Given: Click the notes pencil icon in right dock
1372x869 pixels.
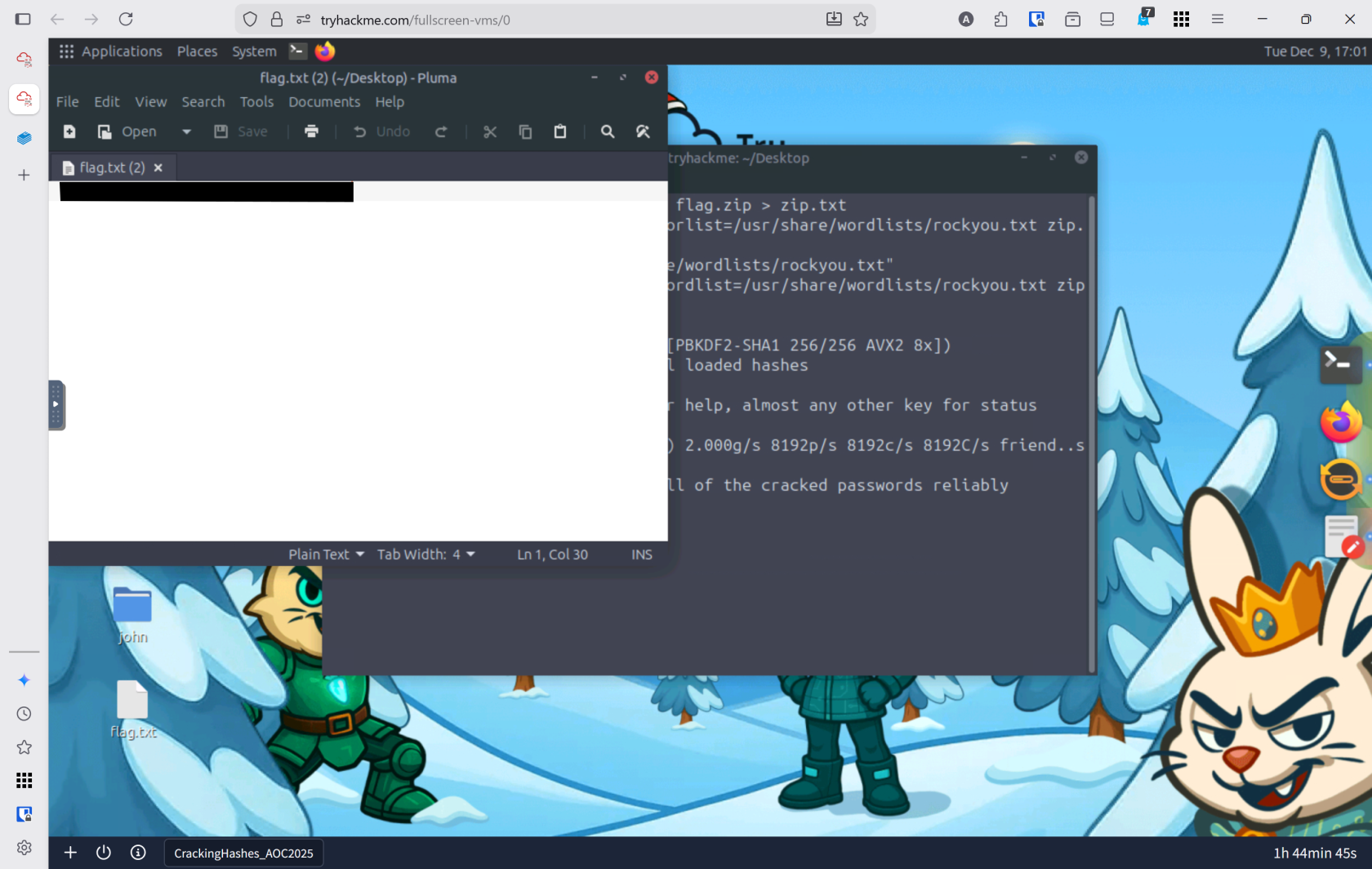Looking at the screenshot, I should pyautogui.click(x=1343, y=537).
